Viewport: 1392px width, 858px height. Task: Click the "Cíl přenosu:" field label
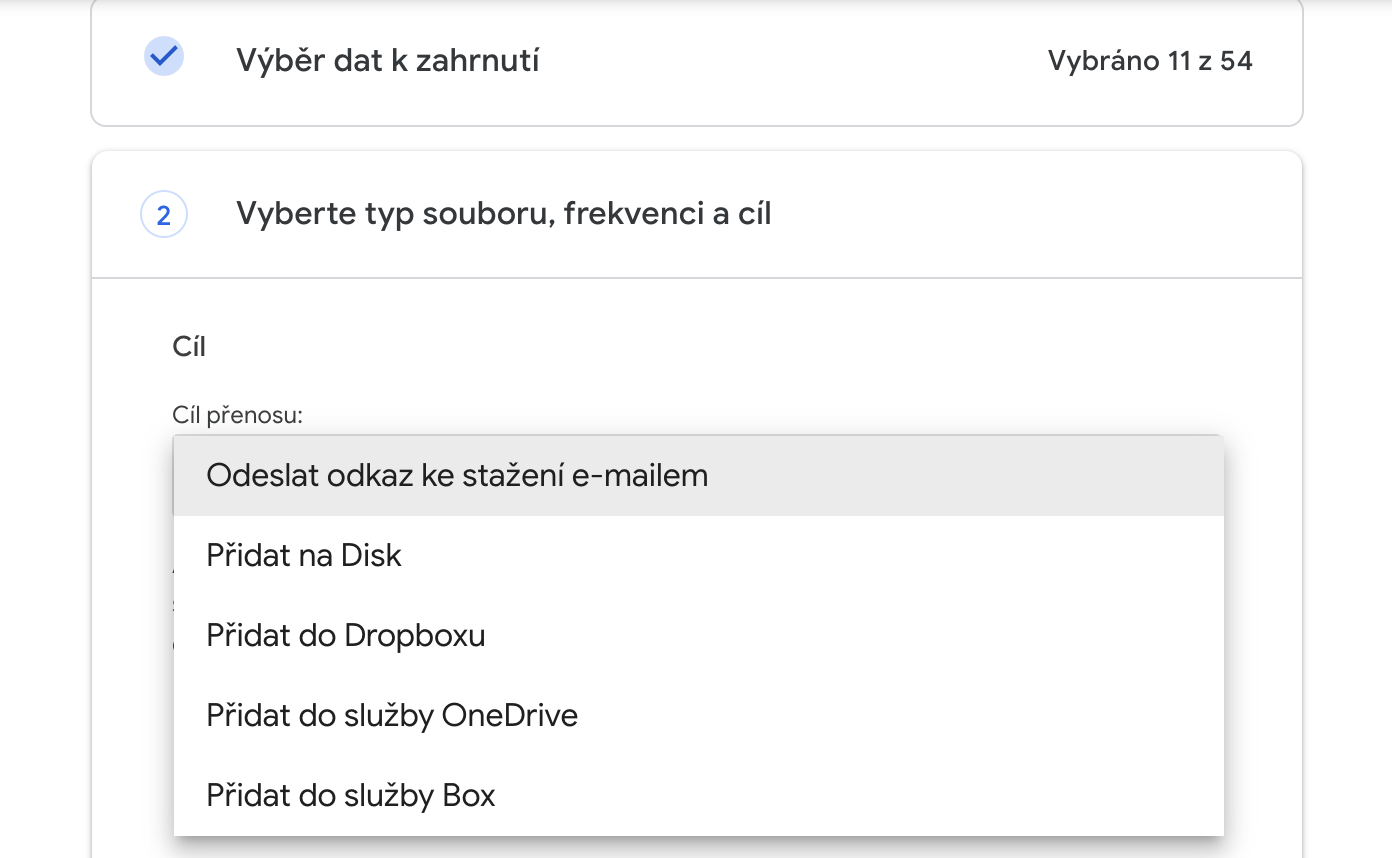click(237, 414)
